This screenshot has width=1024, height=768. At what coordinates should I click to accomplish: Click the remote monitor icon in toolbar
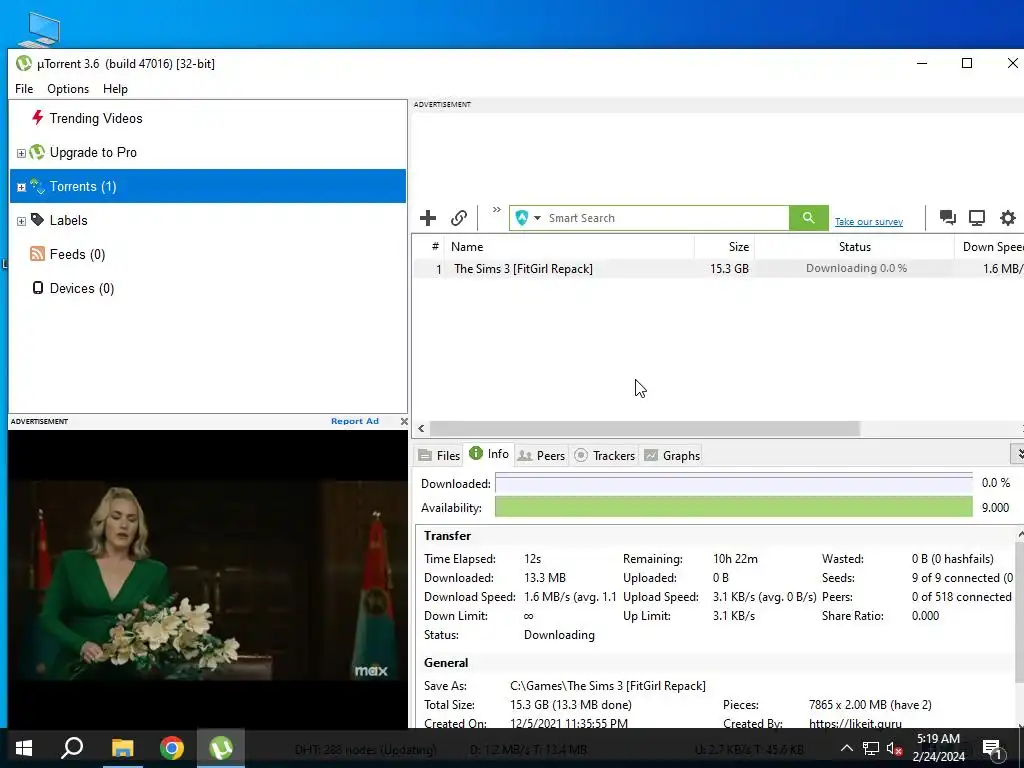click(977, 218)
